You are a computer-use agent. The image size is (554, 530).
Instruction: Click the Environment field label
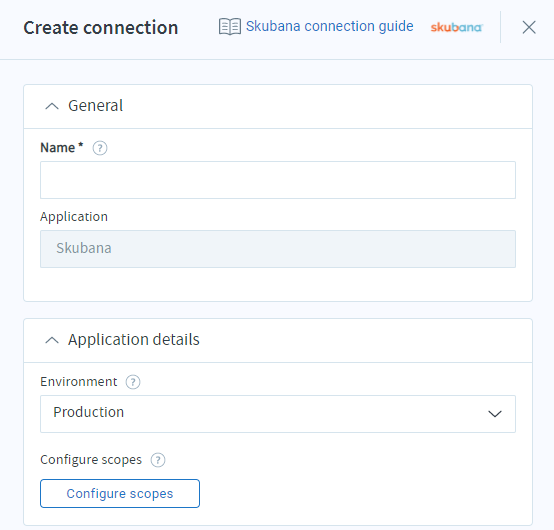[78, 382]
